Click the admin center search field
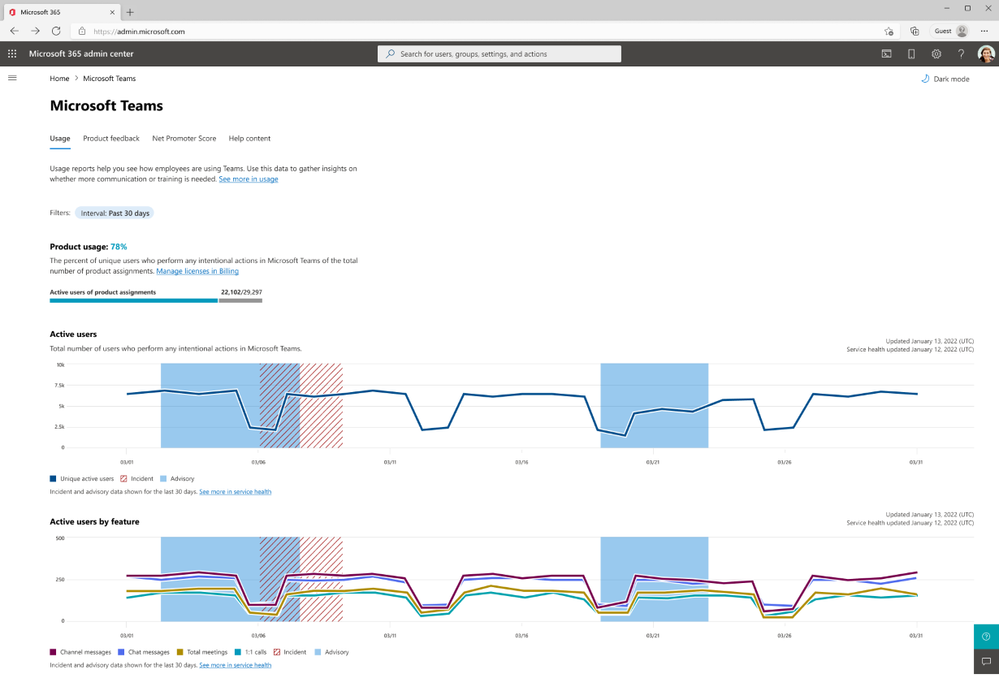The image size is (999, 699). point(500,54)
